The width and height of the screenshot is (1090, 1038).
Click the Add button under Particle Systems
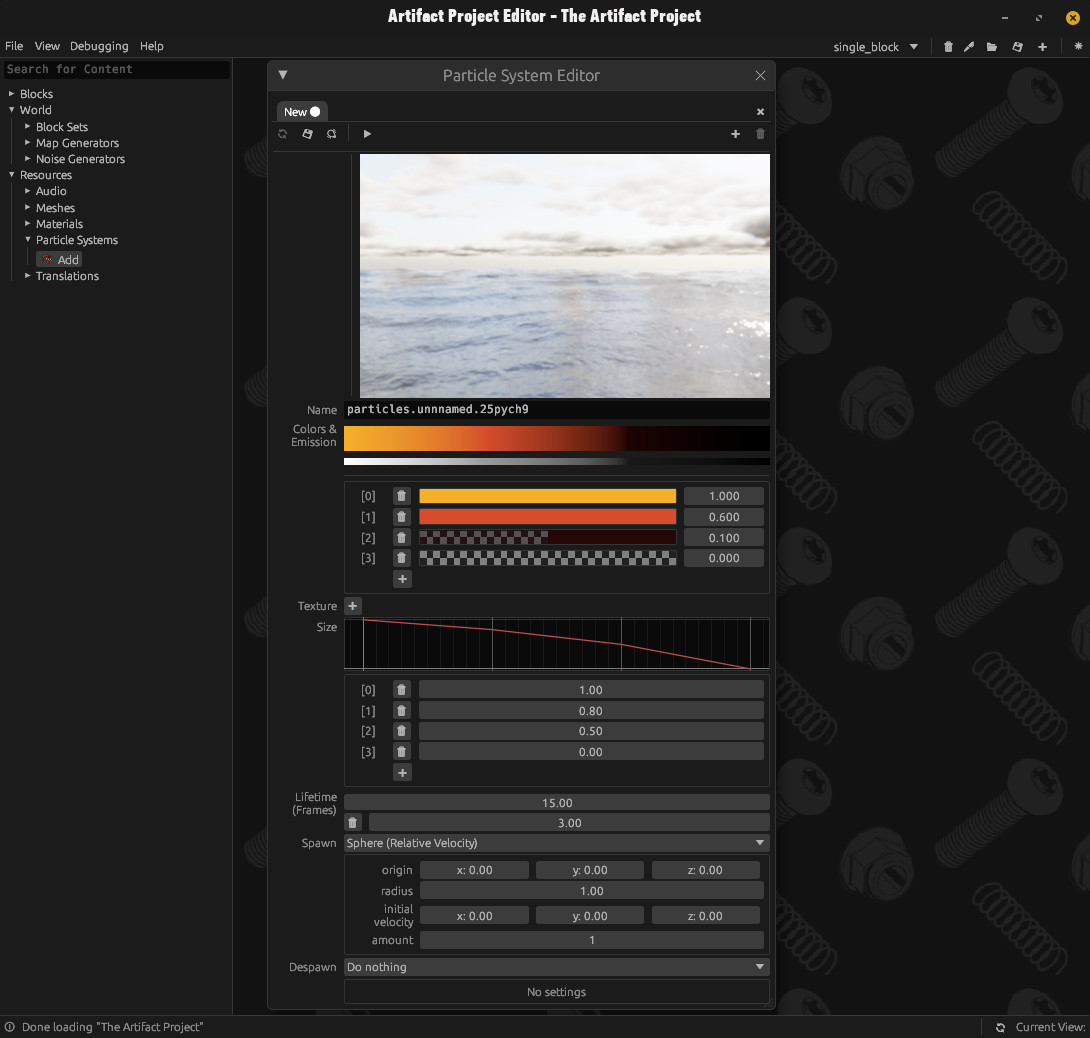(x=59, y=260)
